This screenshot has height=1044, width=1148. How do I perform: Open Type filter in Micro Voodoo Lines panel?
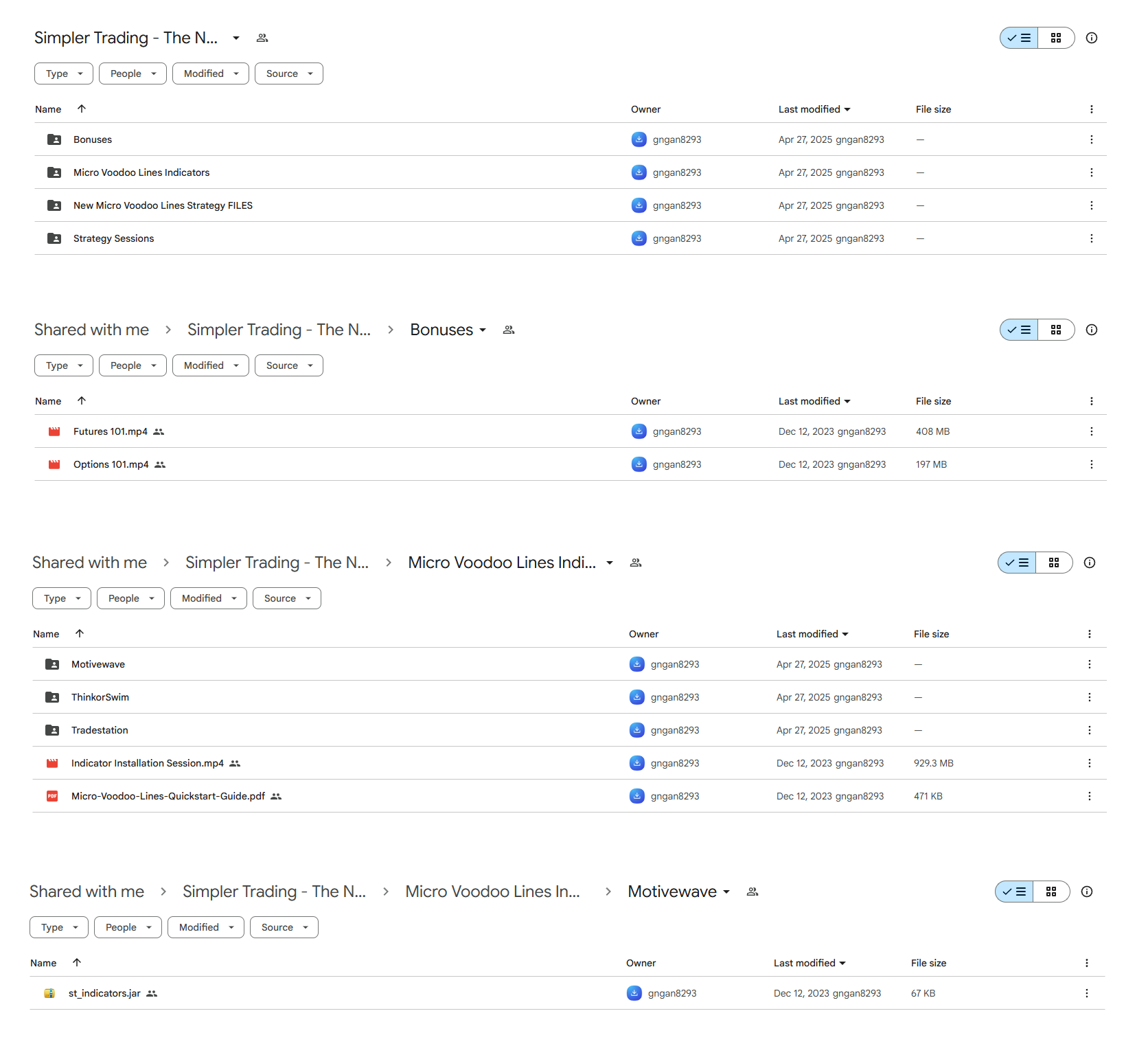click(x=62, y=598)
